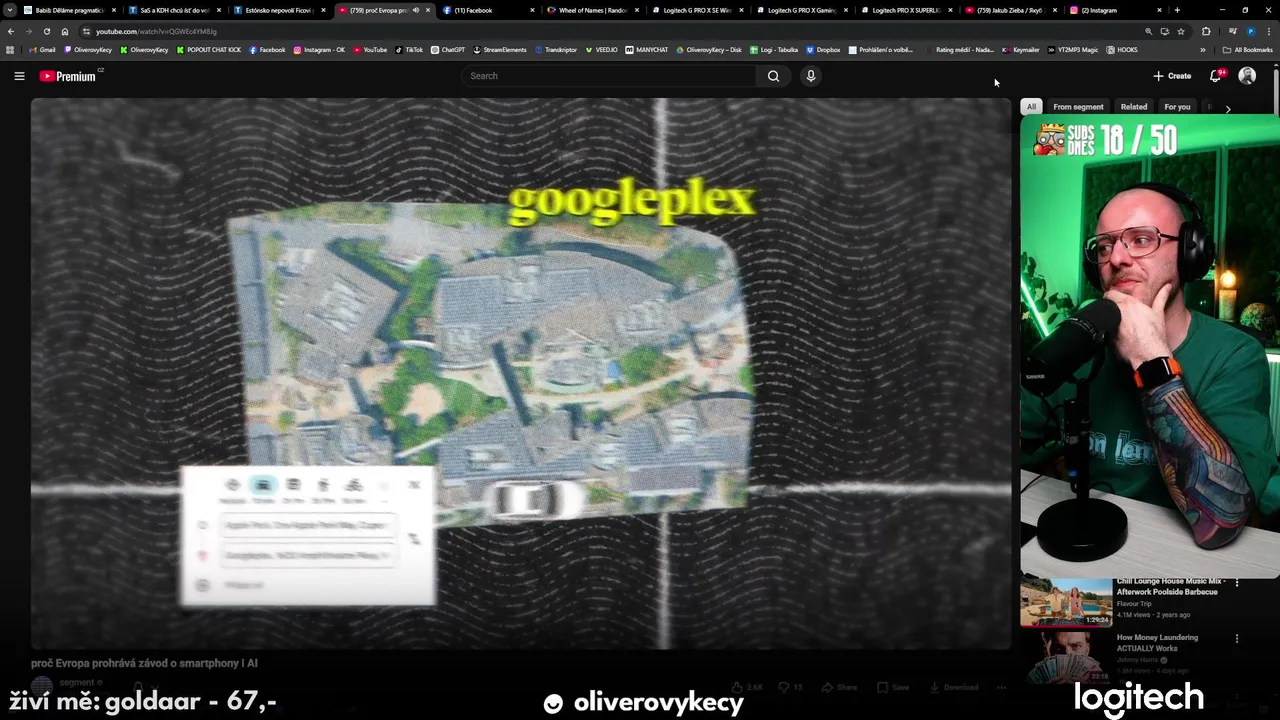Screen dimensions: 1280x720
Task: Open the Transkriptor bookmark
Action: pos(556,50)
